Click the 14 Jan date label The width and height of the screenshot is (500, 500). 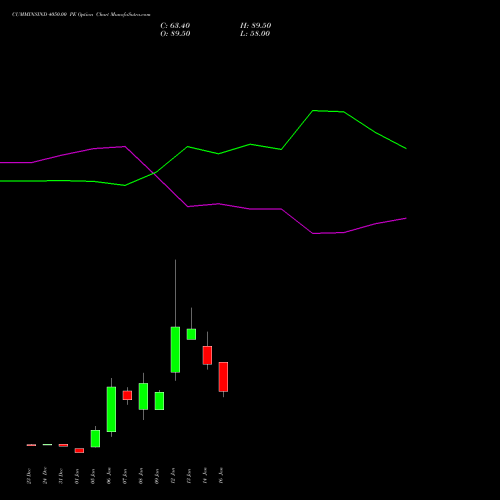click(205, 476)
